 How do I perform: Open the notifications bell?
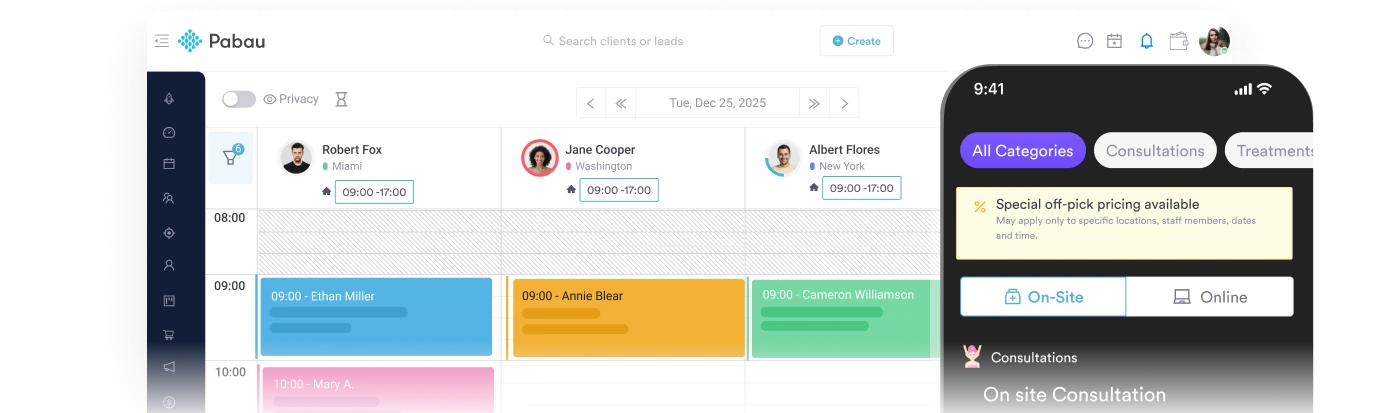pyautogui.click(x=1147, y=41)
